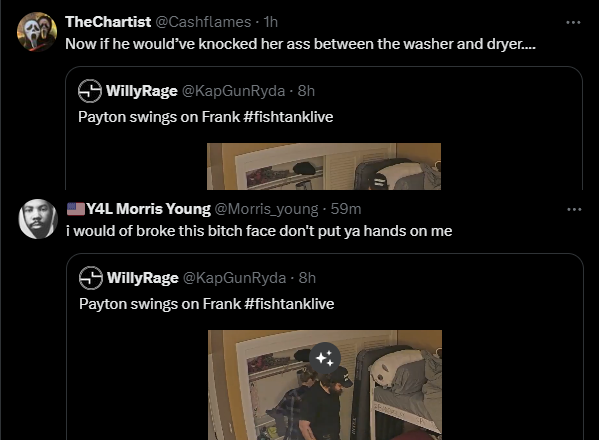Image resolution: width=599 pixels, height=440 pixels.
Task: Open #fishtanklive hashtag in first quoted tweet
Action: [x=288, y=117]
